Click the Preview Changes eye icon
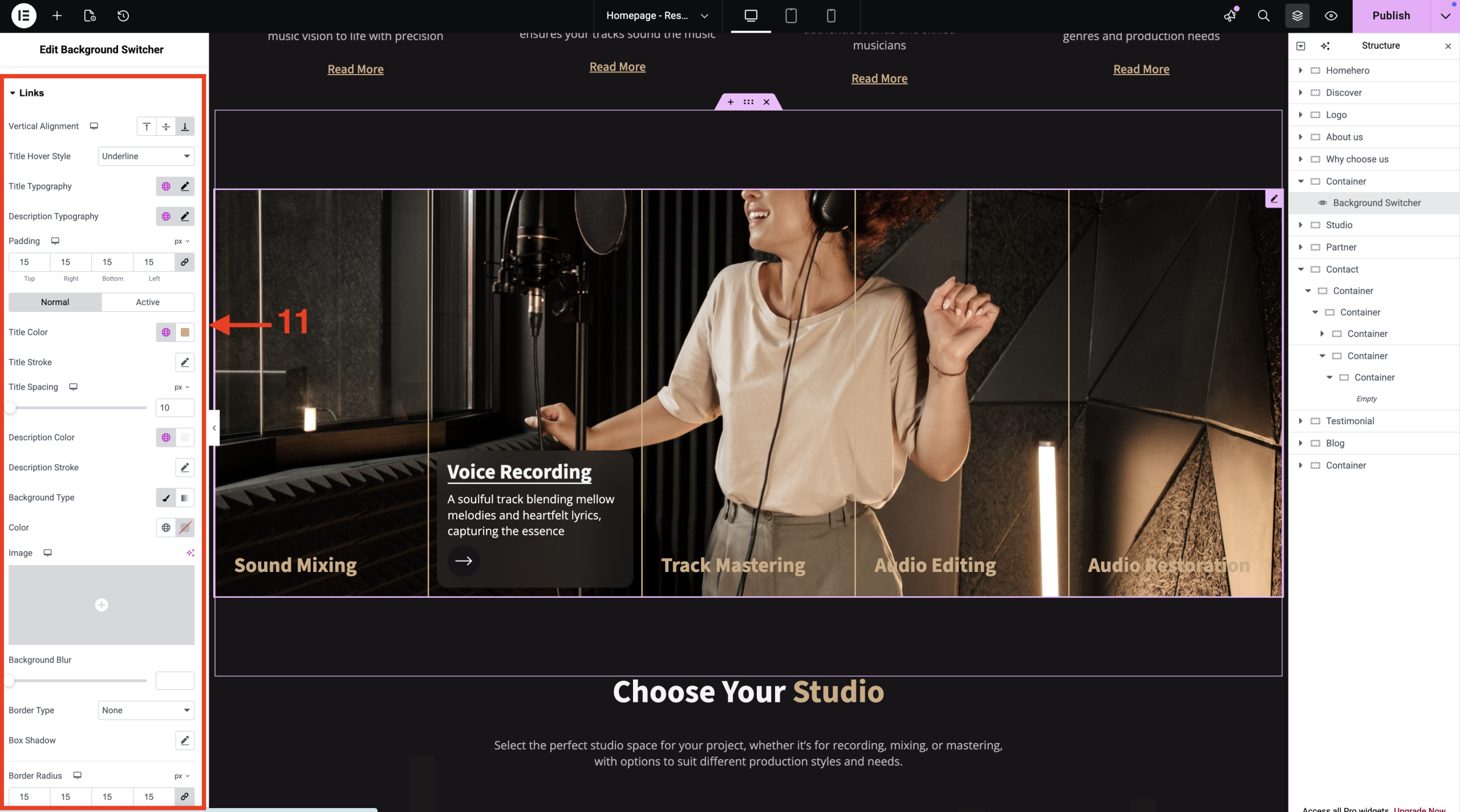Screen dimensions: 1460x812 point(1331,15)
